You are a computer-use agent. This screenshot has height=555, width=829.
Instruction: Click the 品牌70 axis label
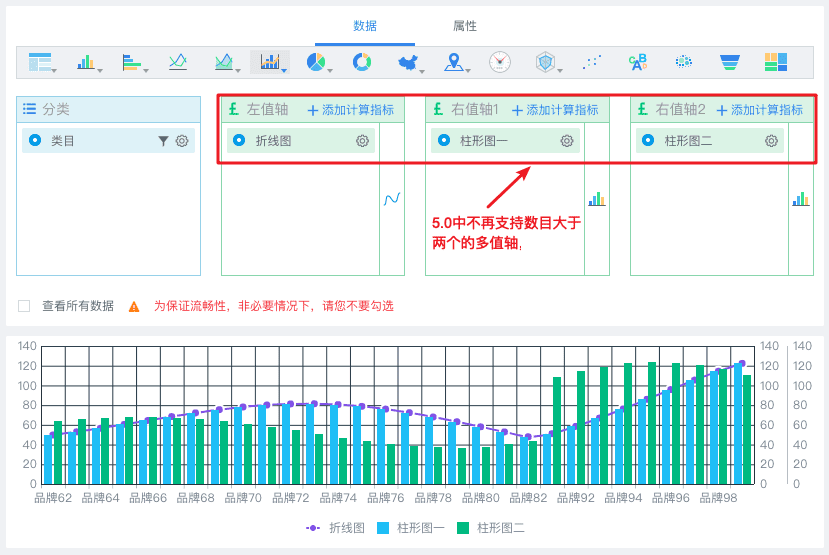pos(243,498)
